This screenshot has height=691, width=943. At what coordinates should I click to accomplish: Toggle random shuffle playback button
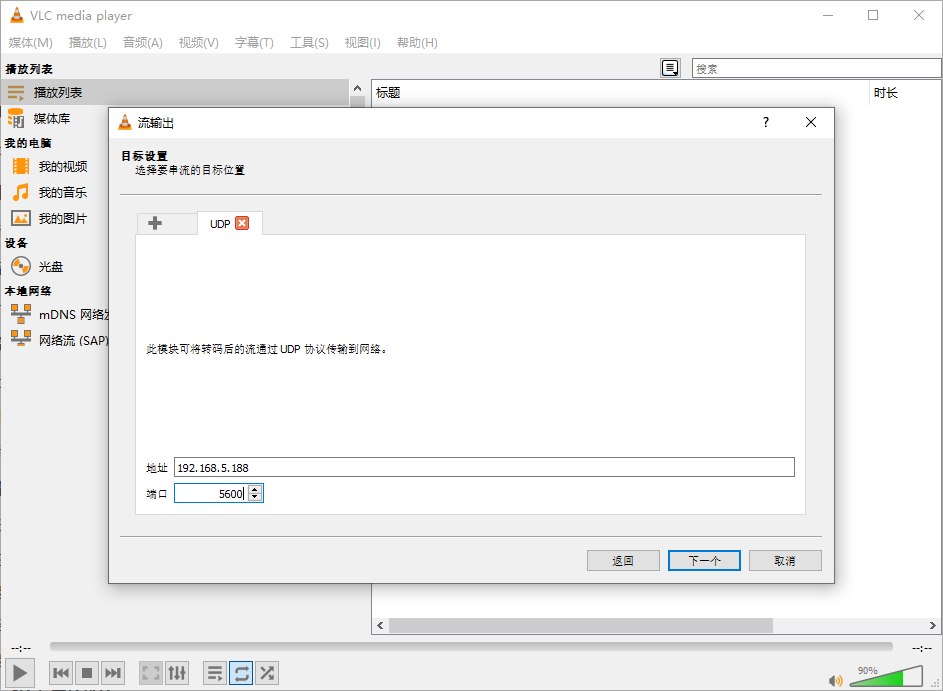[267, 673]
